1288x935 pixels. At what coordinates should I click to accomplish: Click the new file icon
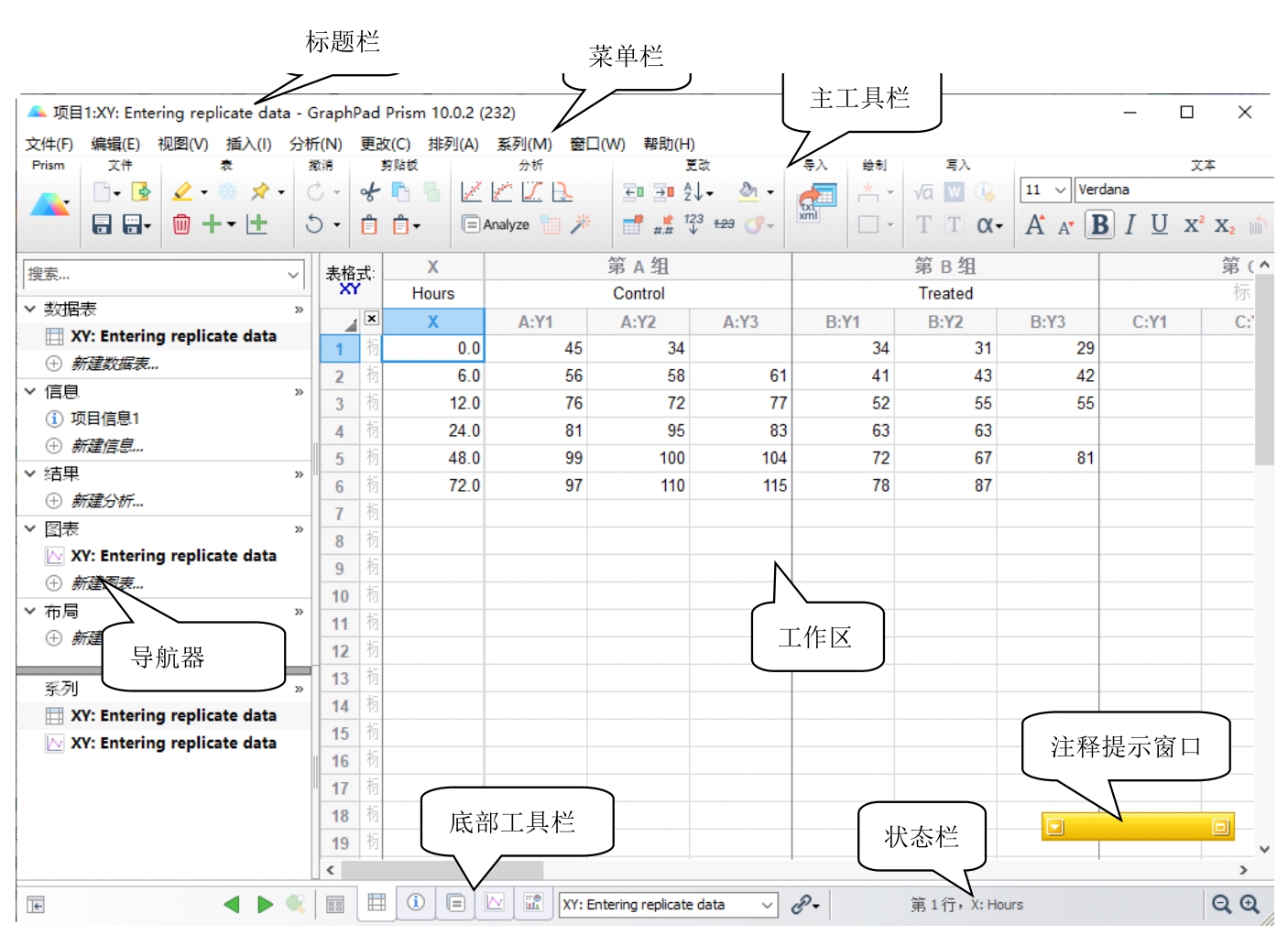[x=102, y=191]
